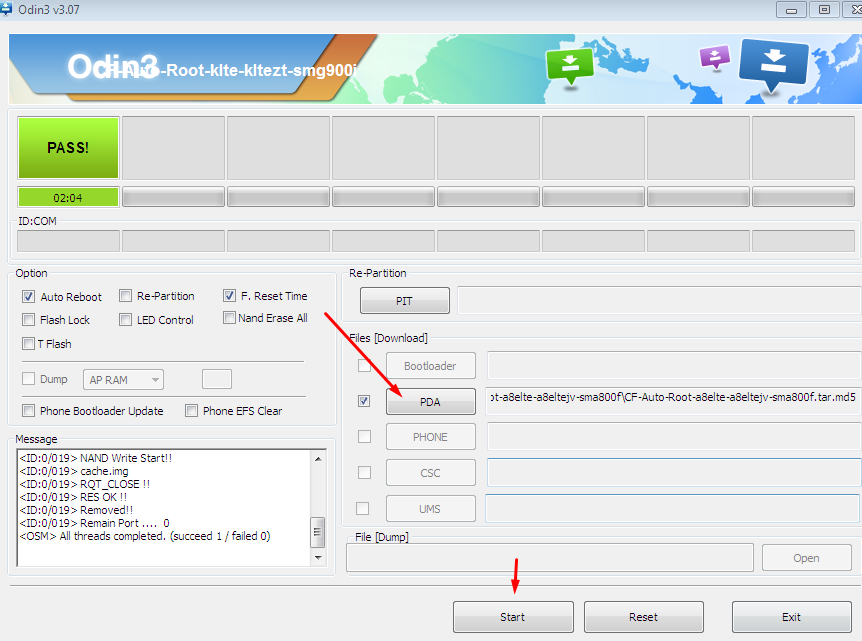Viewport: 862px width, 641px height.
Task: Click the Open button for File Dump
Action: pos(806,558)
